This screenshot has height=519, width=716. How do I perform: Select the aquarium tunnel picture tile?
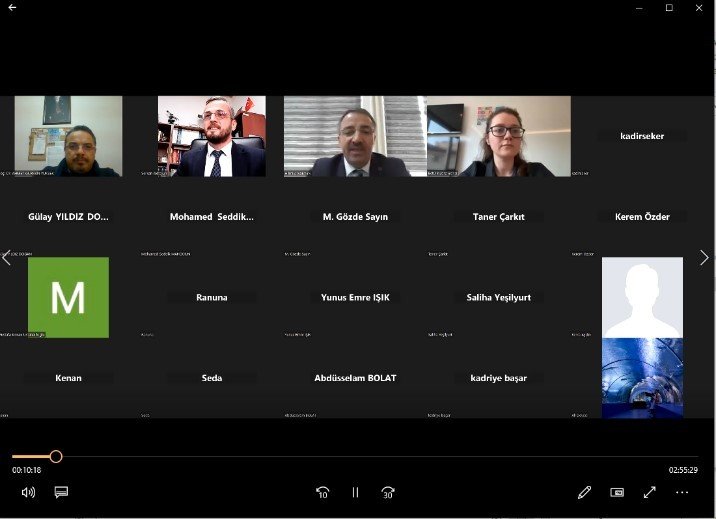[642, 377]
